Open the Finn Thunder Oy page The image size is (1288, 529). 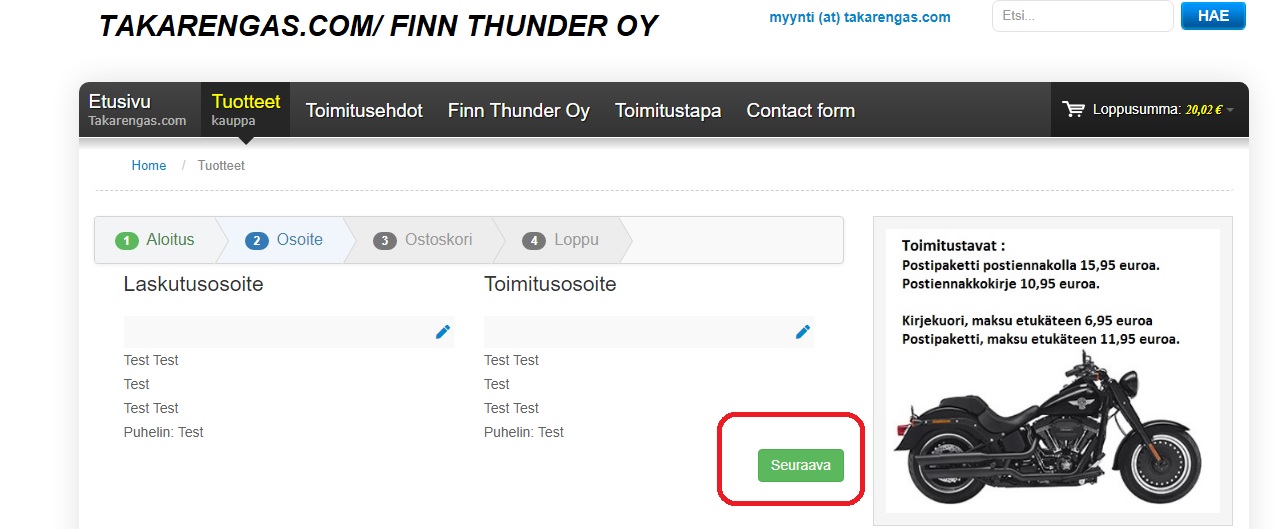tap(519, 111)
